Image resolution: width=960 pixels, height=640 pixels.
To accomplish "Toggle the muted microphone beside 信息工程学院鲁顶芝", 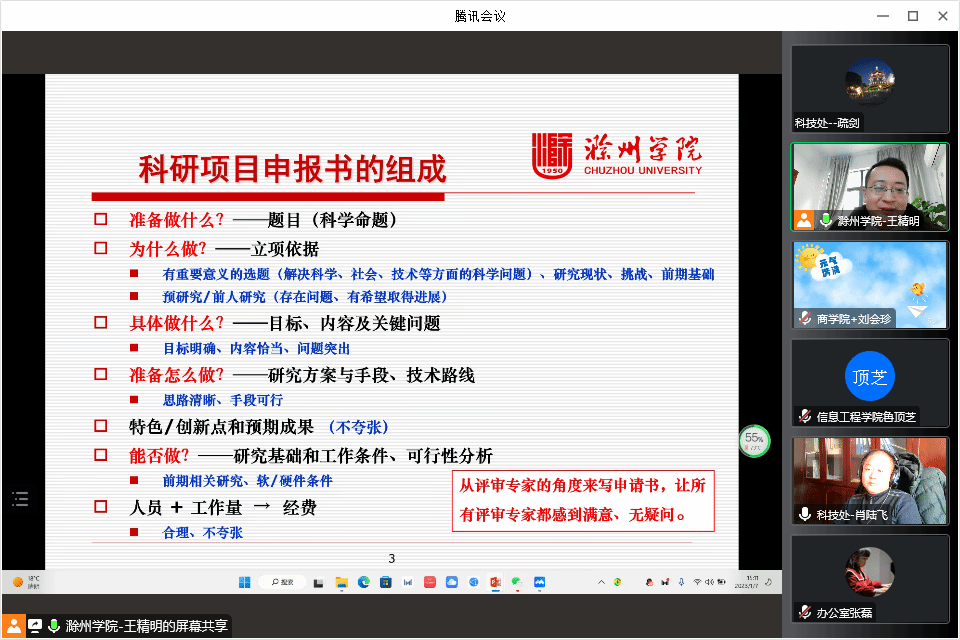I will pyautogui.click(x=804, y=416).
